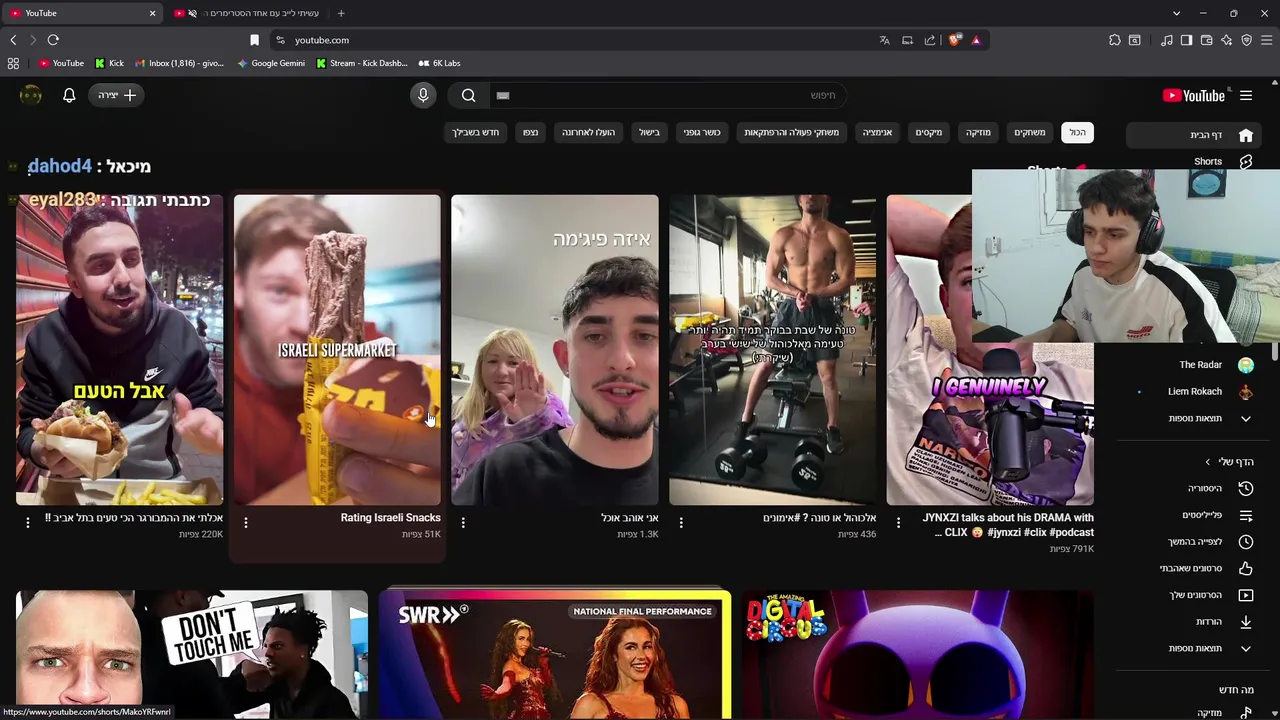
Task: Open the browser extensions puzzle icon
Action: (1115, 40)
